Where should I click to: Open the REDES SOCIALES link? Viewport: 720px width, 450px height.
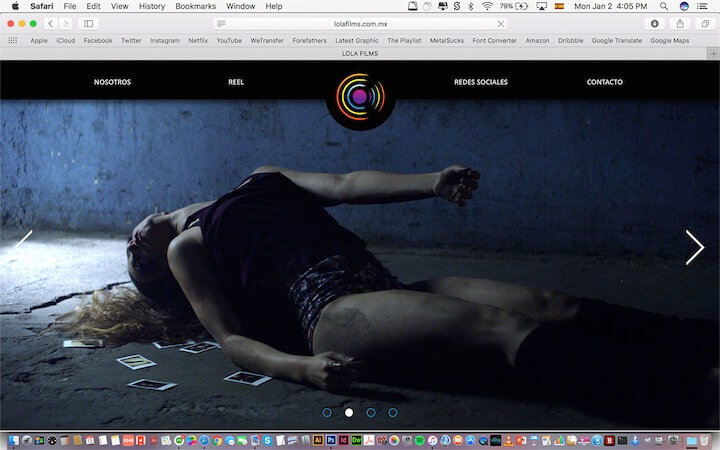click(481, 82)
